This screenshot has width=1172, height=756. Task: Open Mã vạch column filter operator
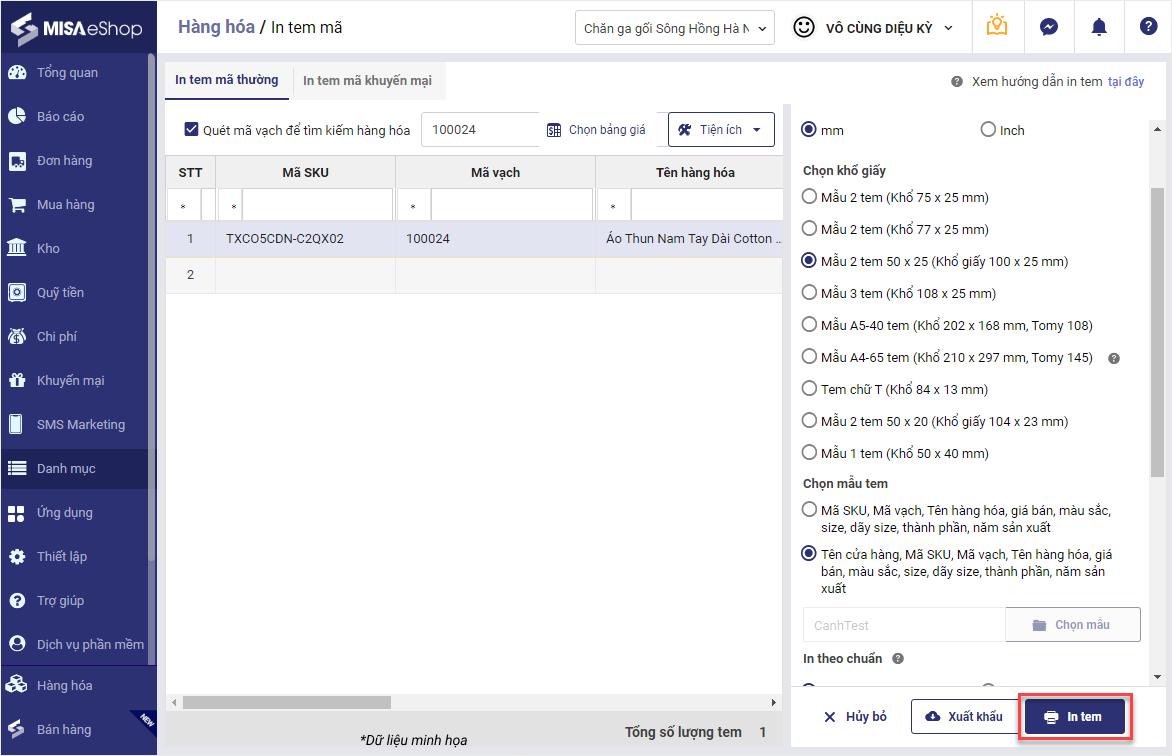point(413,206)
